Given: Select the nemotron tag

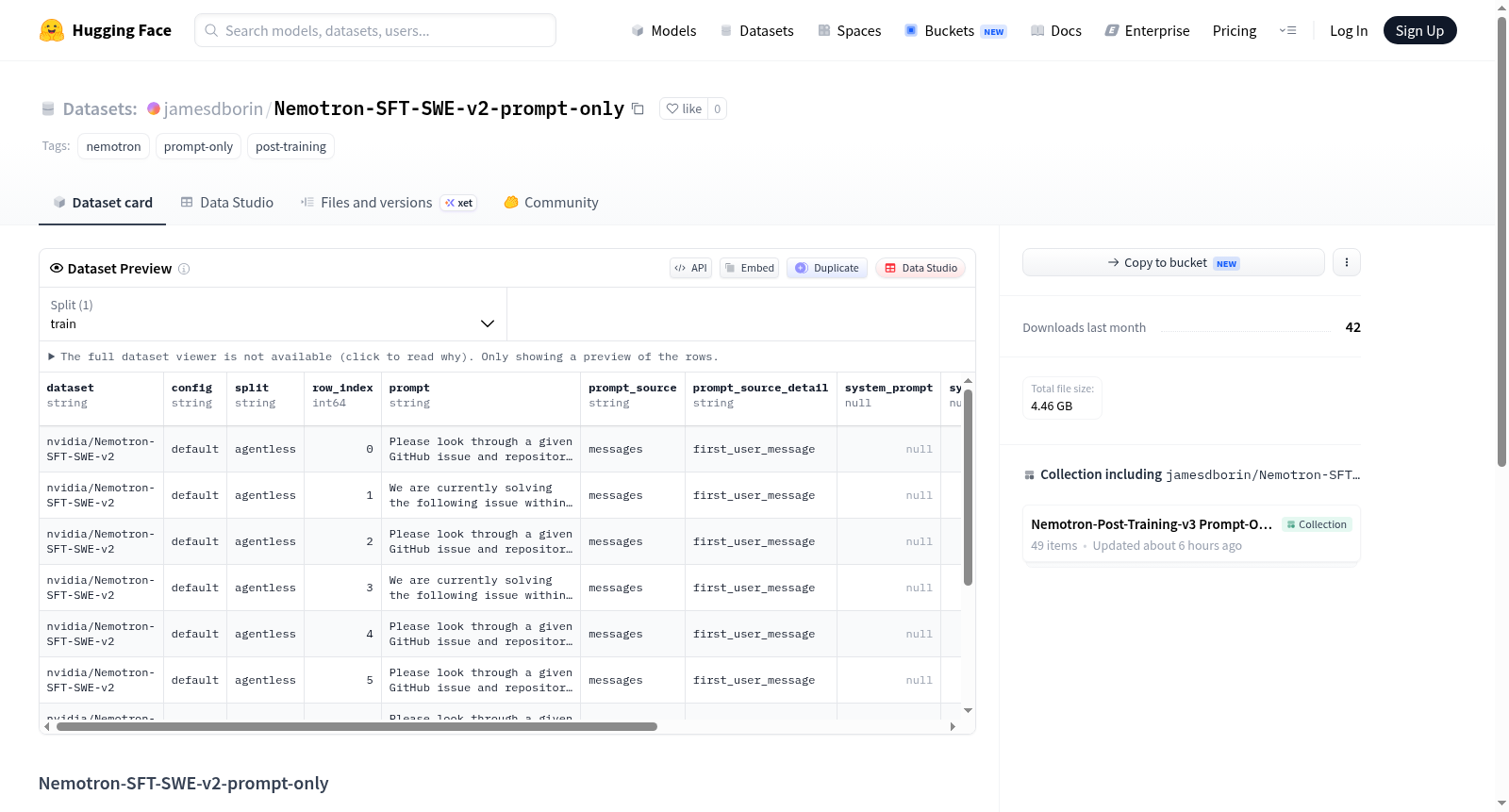Looking at the screenshot, I should 113,146.
